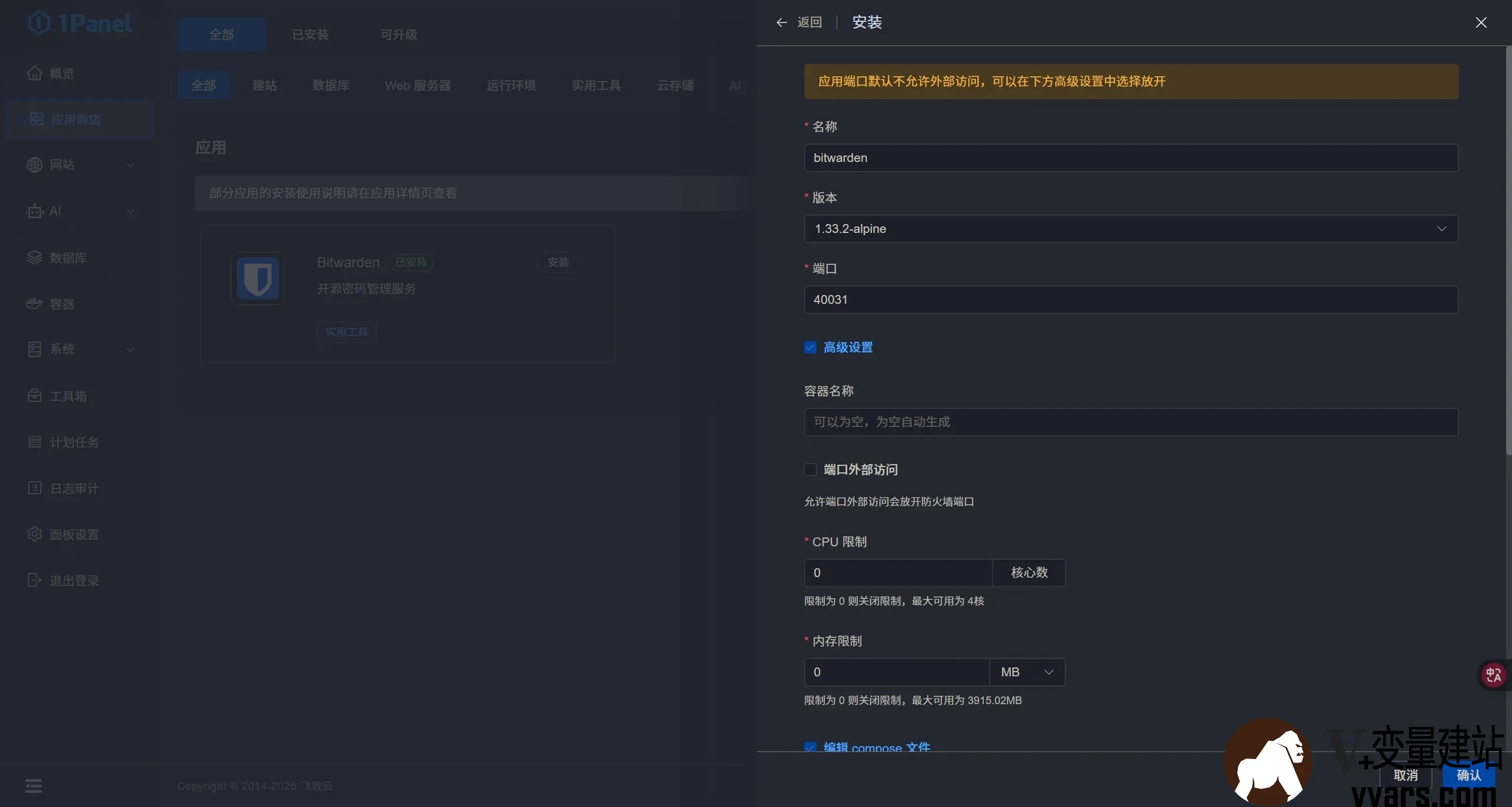The width and height of the screenshot is (1512, 807).
Task: Open the 工具箱 toolbox icon
Action: [35, 396]
